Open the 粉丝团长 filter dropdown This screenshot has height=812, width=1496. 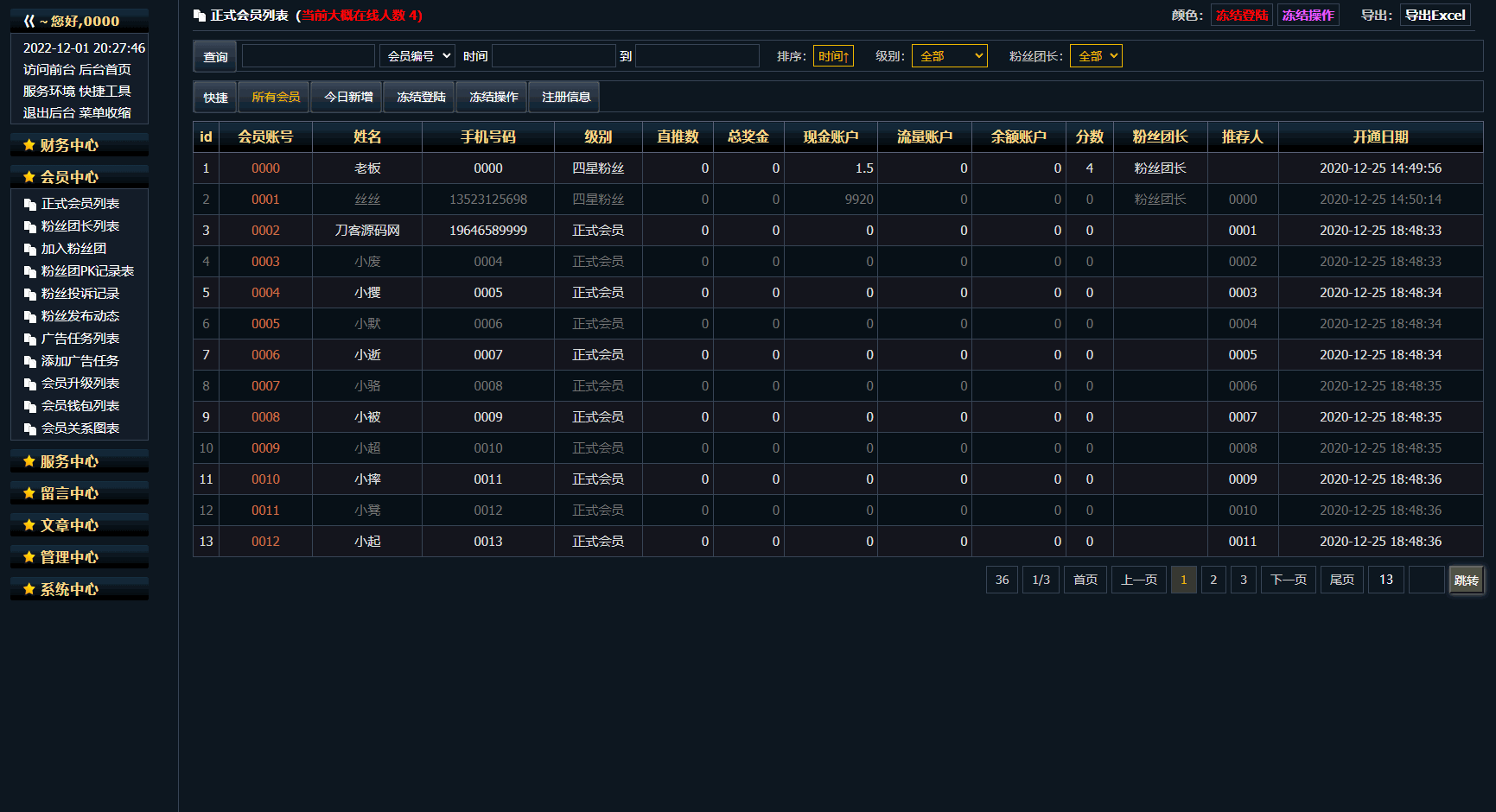click(1096, 56)
